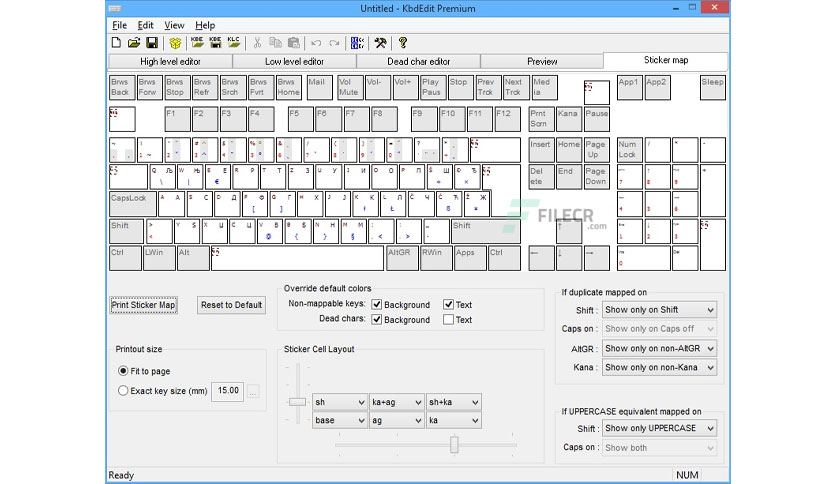Open Kana 'Show only on non-Kana' dropdown
This screenshot has height=484, width=836.
click(x=659, y=367)
